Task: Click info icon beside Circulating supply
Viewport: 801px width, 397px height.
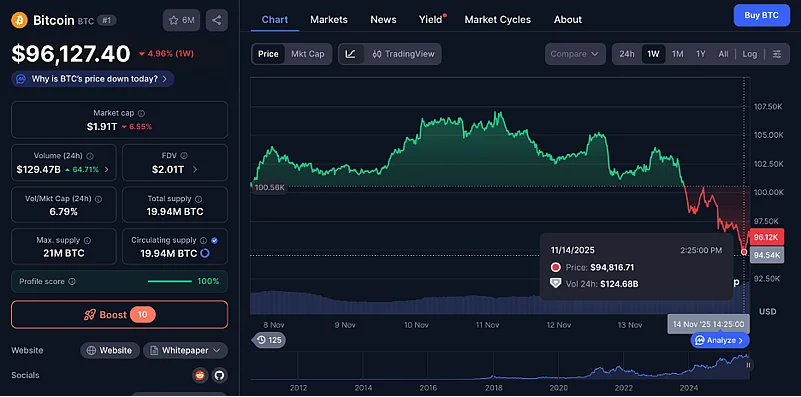Action: pos(203,240)
